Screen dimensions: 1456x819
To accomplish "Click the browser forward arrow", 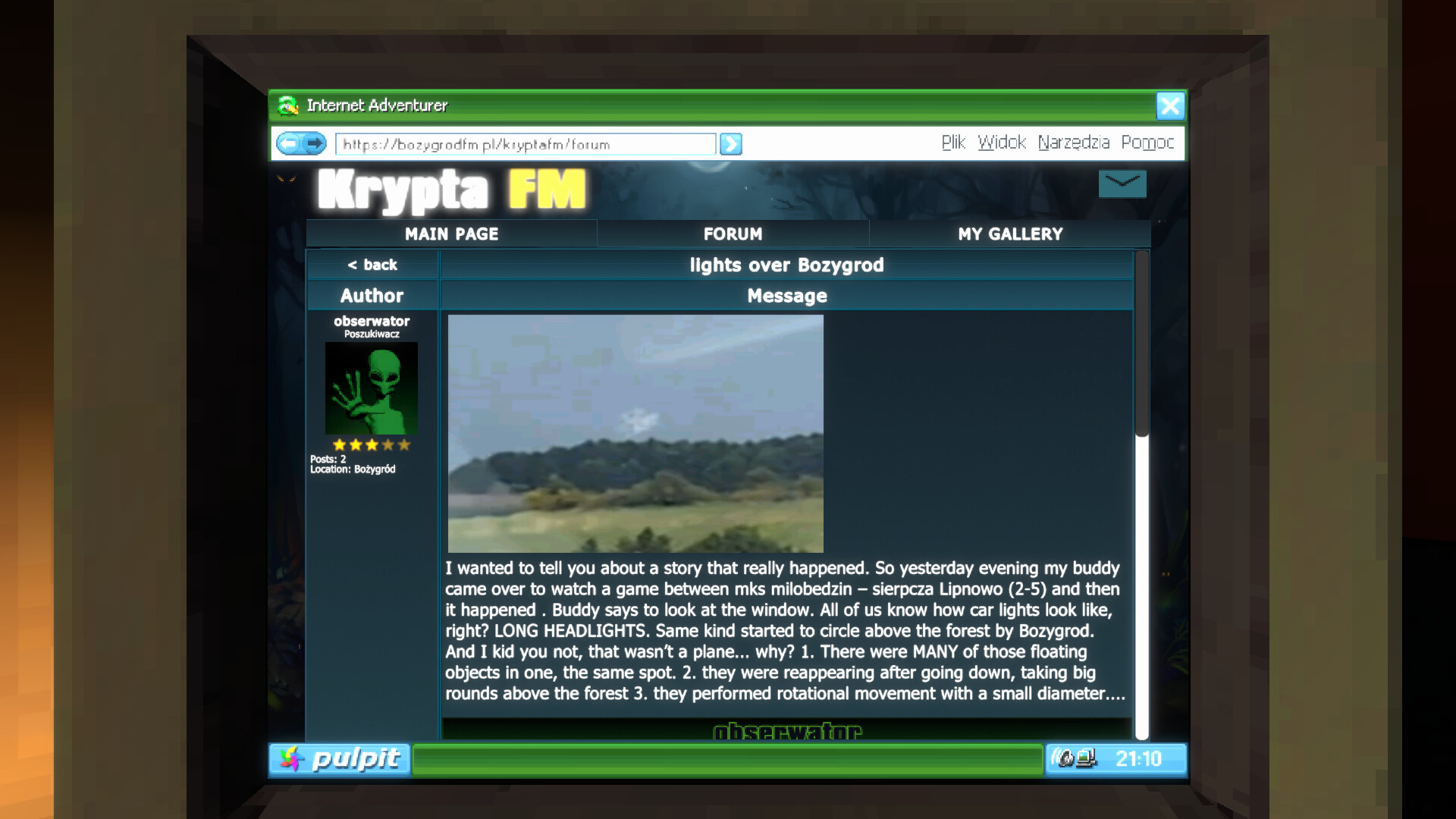I will pyautogui.click(x=315, y=143).
